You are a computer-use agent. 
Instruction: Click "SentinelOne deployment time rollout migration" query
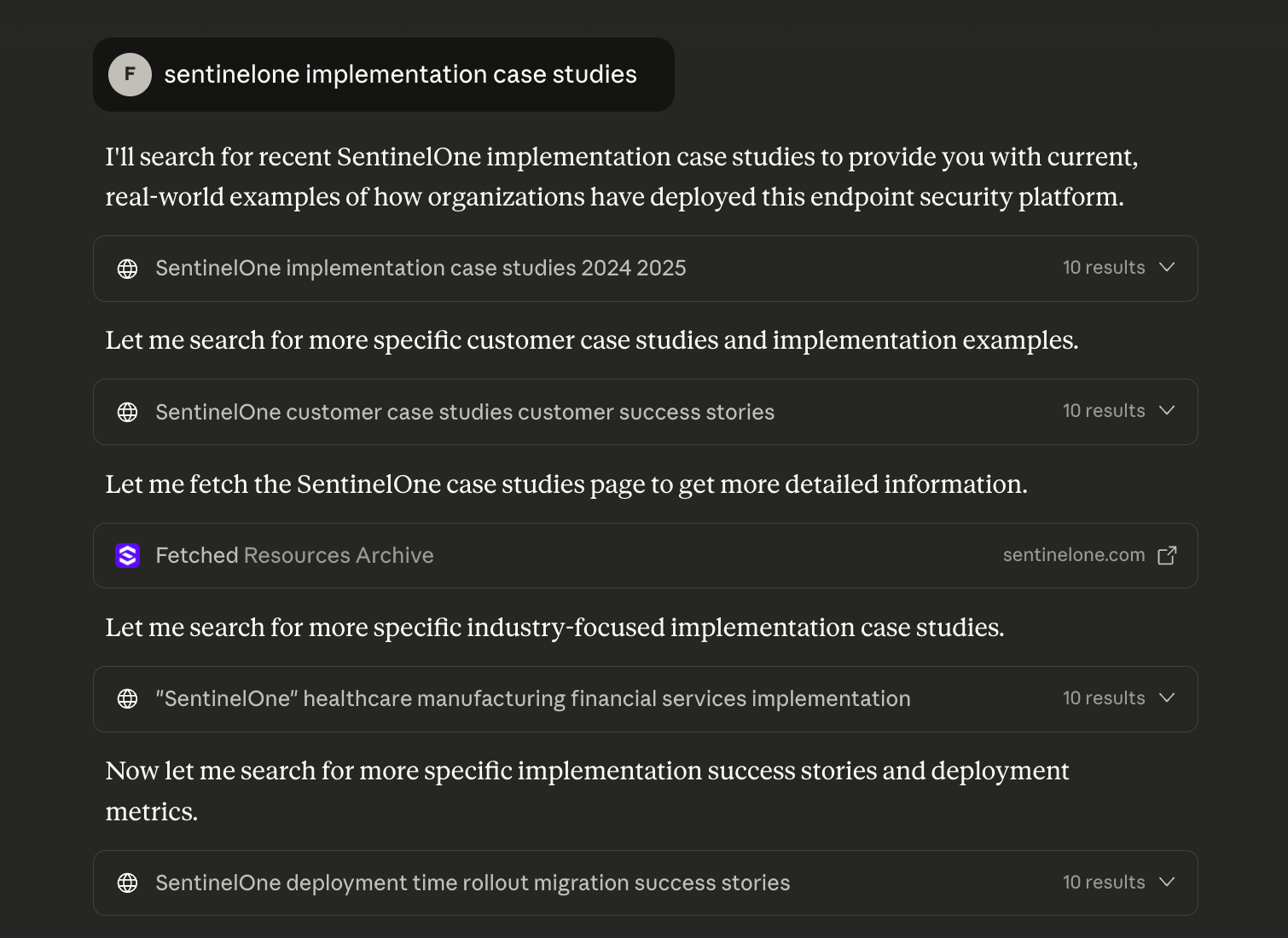click(473, 883)
